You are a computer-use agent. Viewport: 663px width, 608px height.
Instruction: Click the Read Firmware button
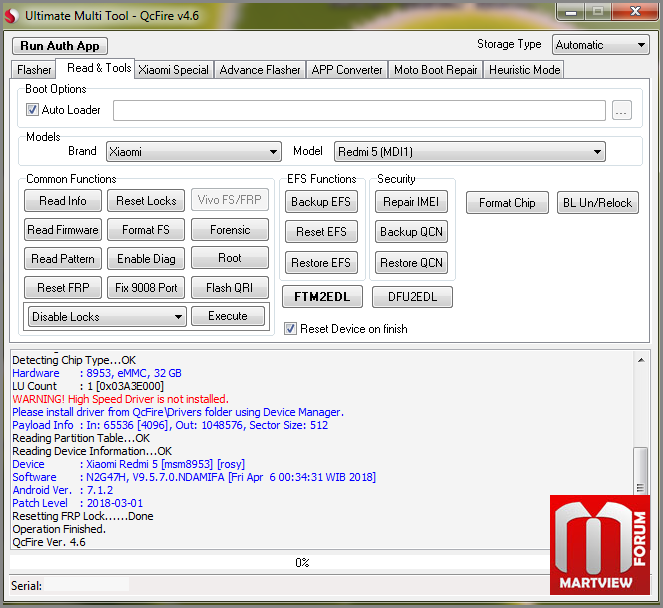[63, 230]
